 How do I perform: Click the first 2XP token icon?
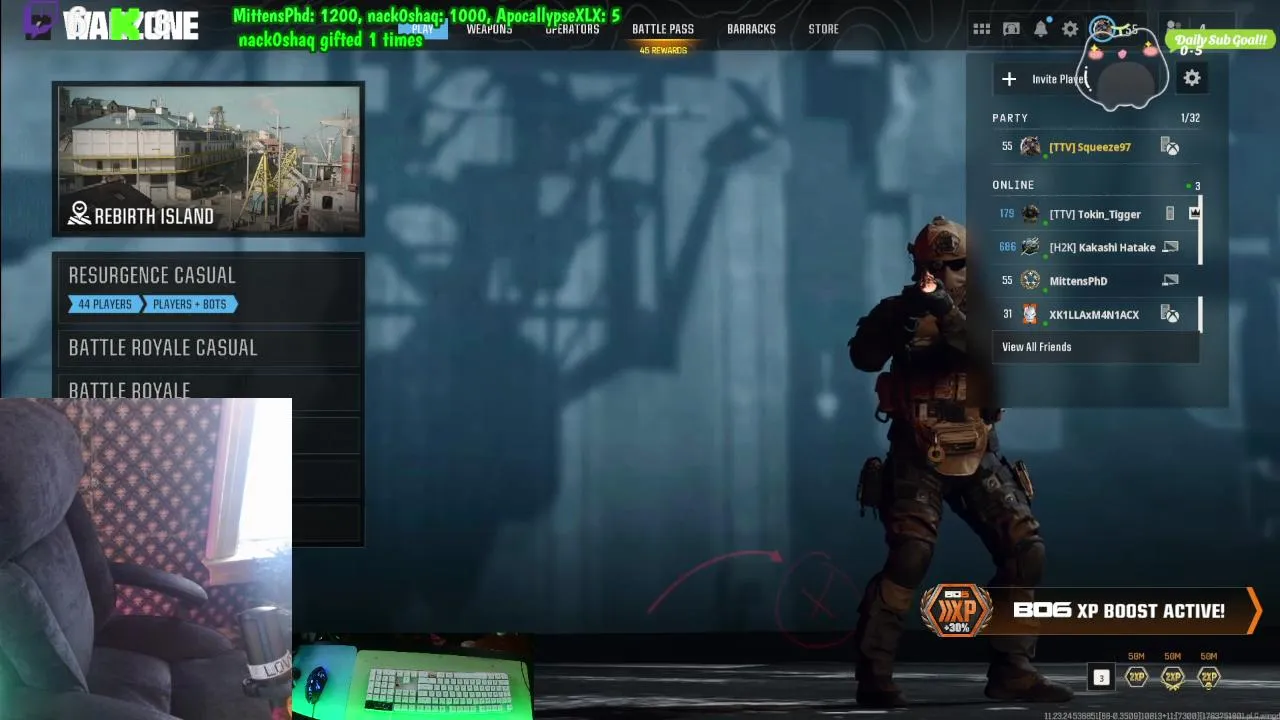coord(1137,678)
